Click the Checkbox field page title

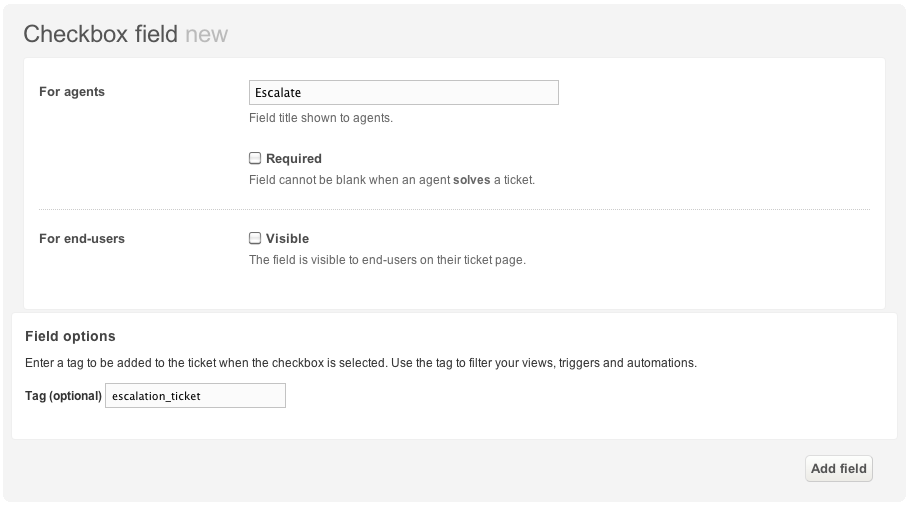tap(101, 34)
